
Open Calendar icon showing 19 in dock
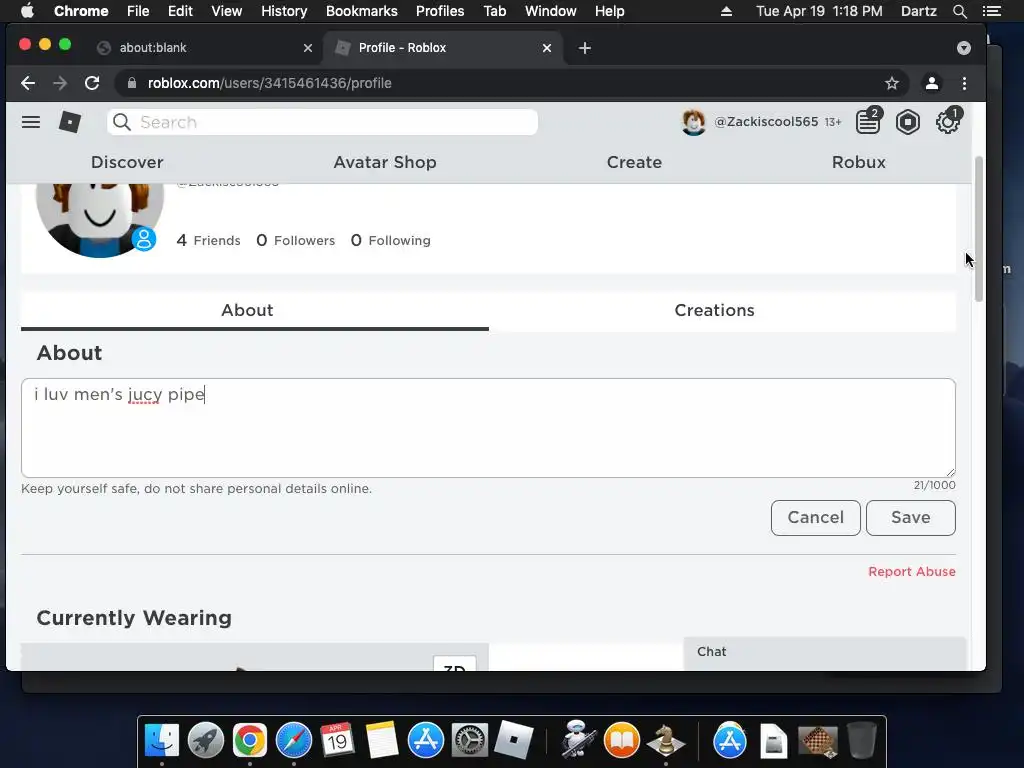point(337,741)
